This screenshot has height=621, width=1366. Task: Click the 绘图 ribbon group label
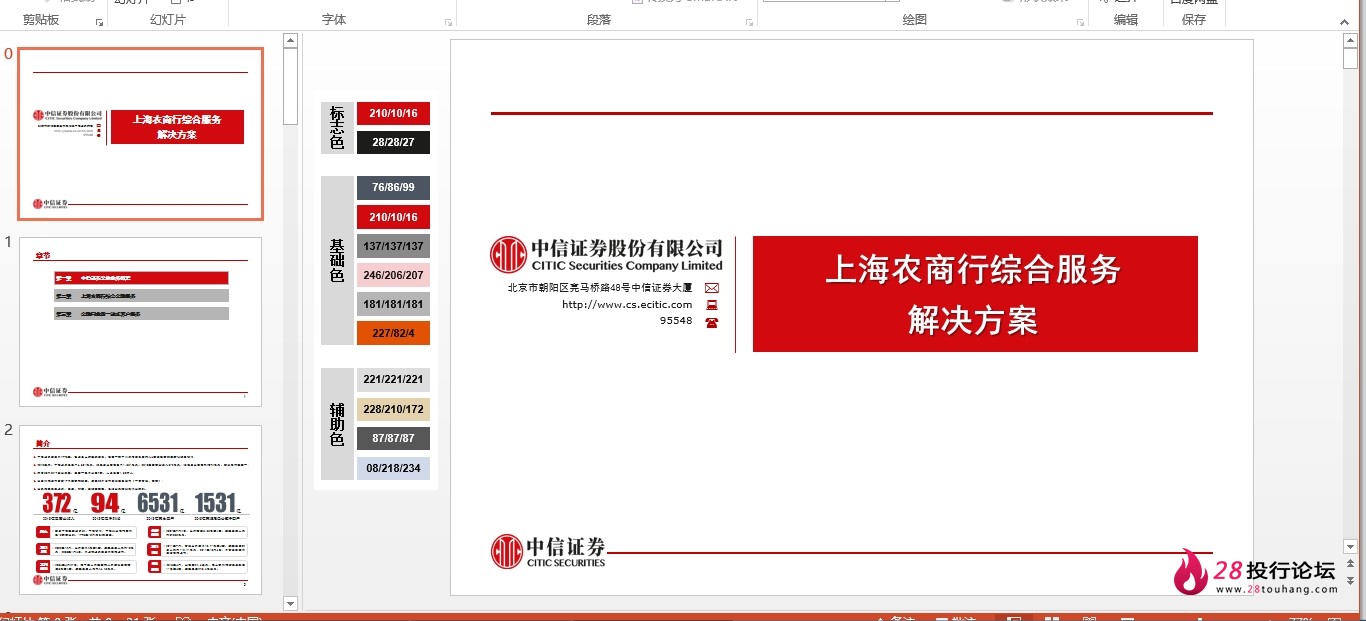(915, 20)
